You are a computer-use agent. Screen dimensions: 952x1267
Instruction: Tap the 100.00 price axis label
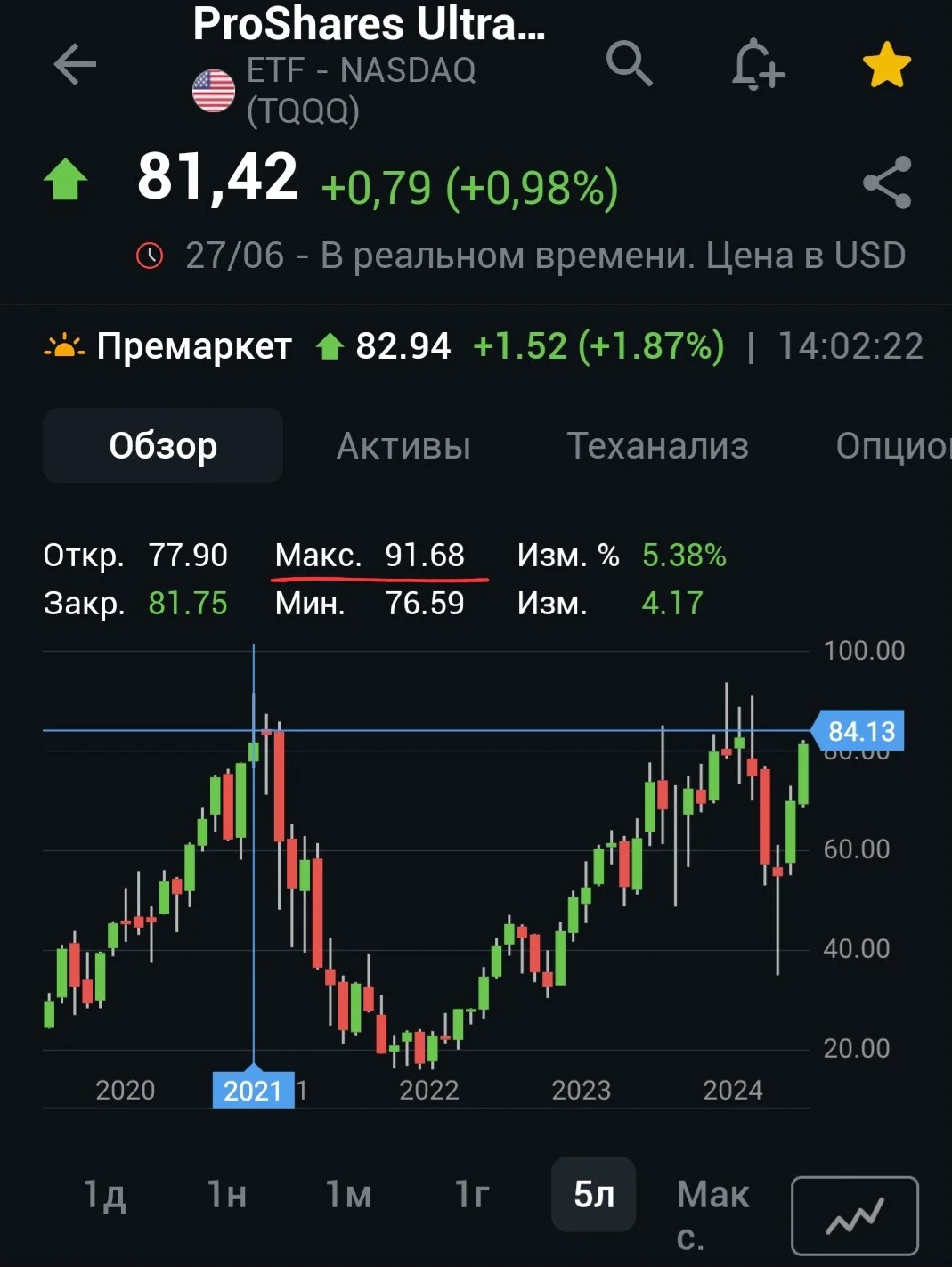864,651
